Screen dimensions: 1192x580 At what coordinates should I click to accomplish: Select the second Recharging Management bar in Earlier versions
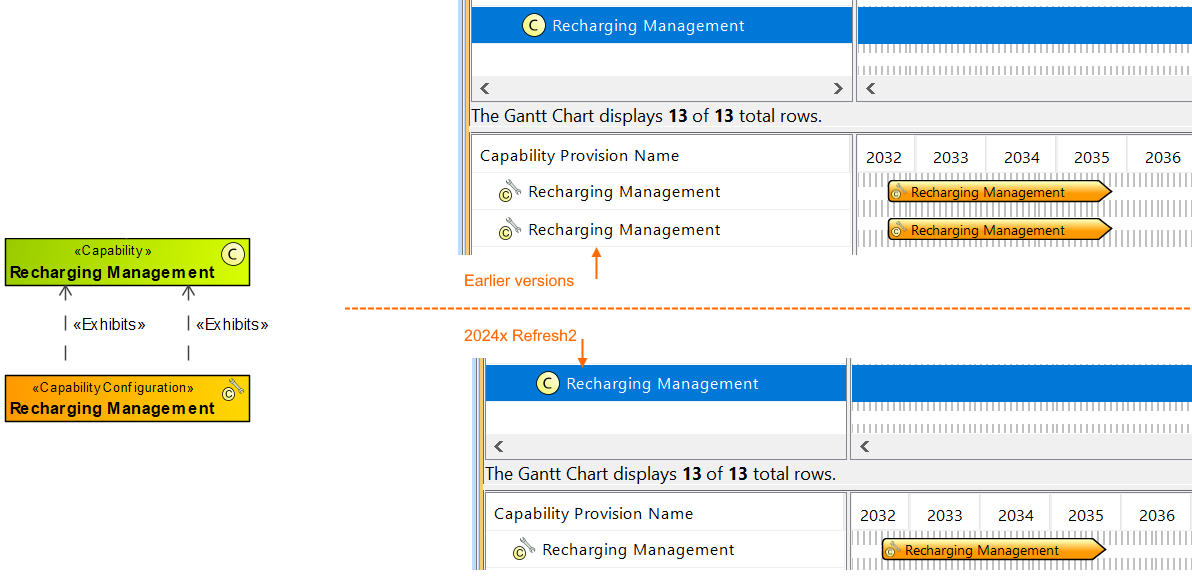[x=998, y=230]
